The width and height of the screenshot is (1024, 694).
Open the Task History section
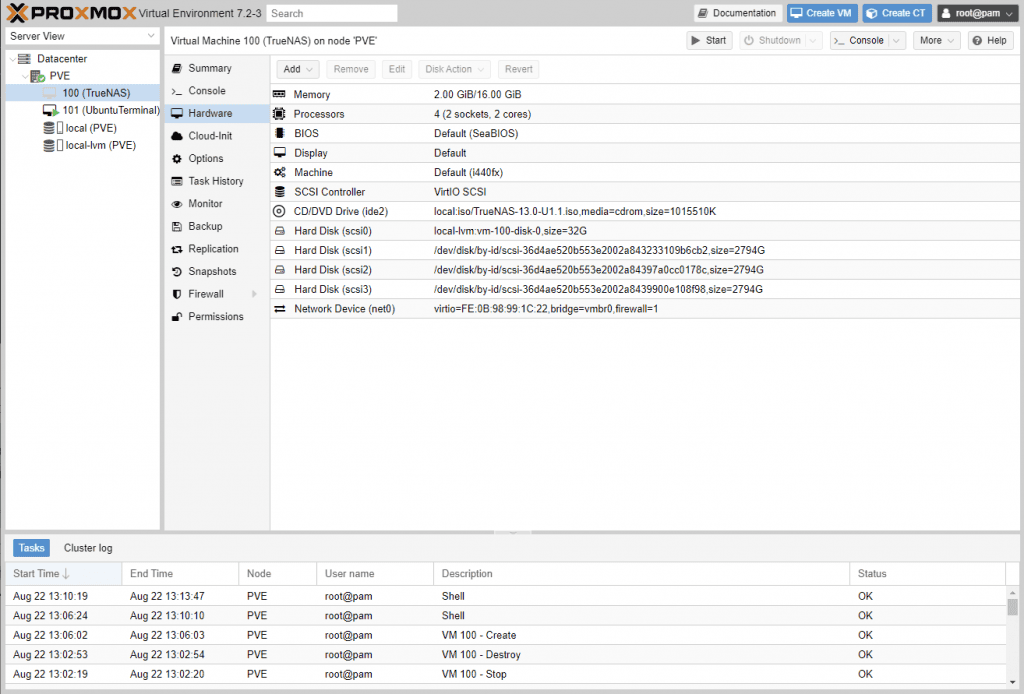(x=217, y=181)
